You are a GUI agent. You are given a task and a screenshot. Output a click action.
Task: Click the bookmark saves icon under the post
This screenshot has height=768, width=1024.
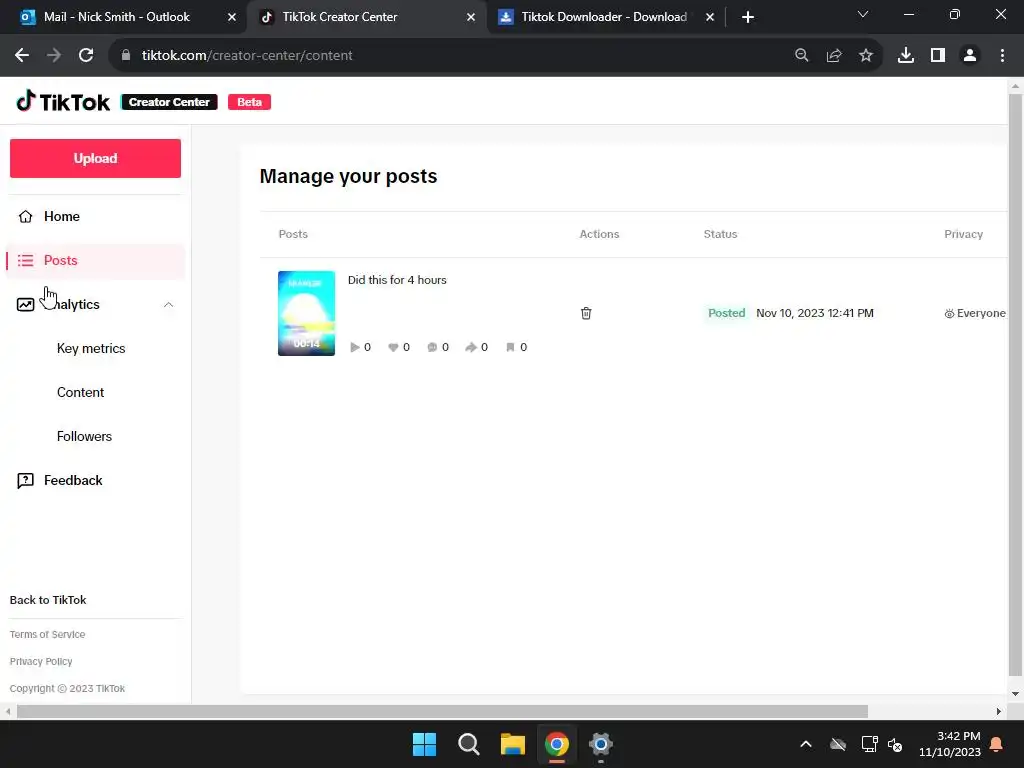[x=510, y=347]
